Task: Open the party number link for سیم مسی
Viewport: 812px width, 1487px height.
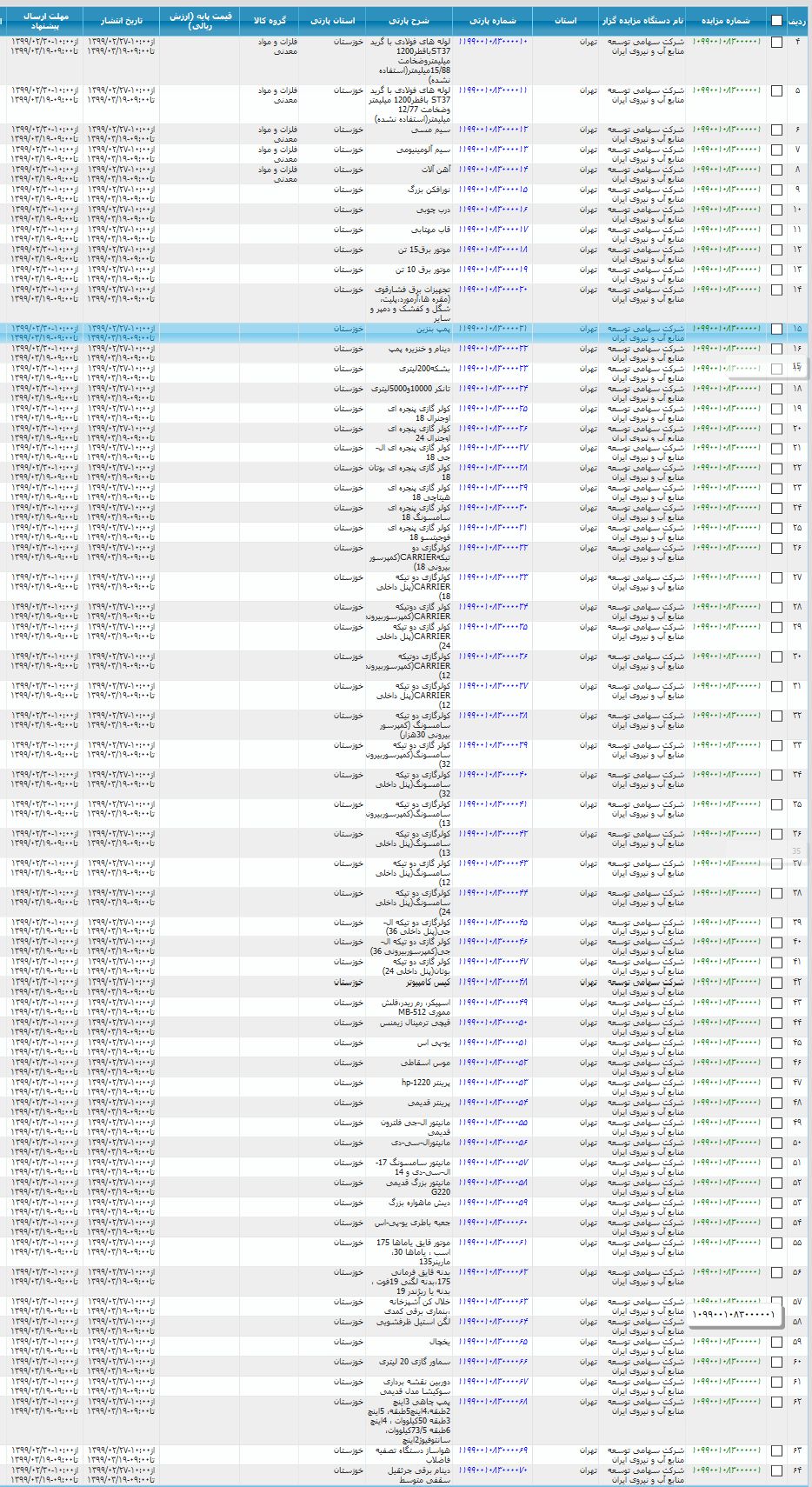Action: (493, 130)
